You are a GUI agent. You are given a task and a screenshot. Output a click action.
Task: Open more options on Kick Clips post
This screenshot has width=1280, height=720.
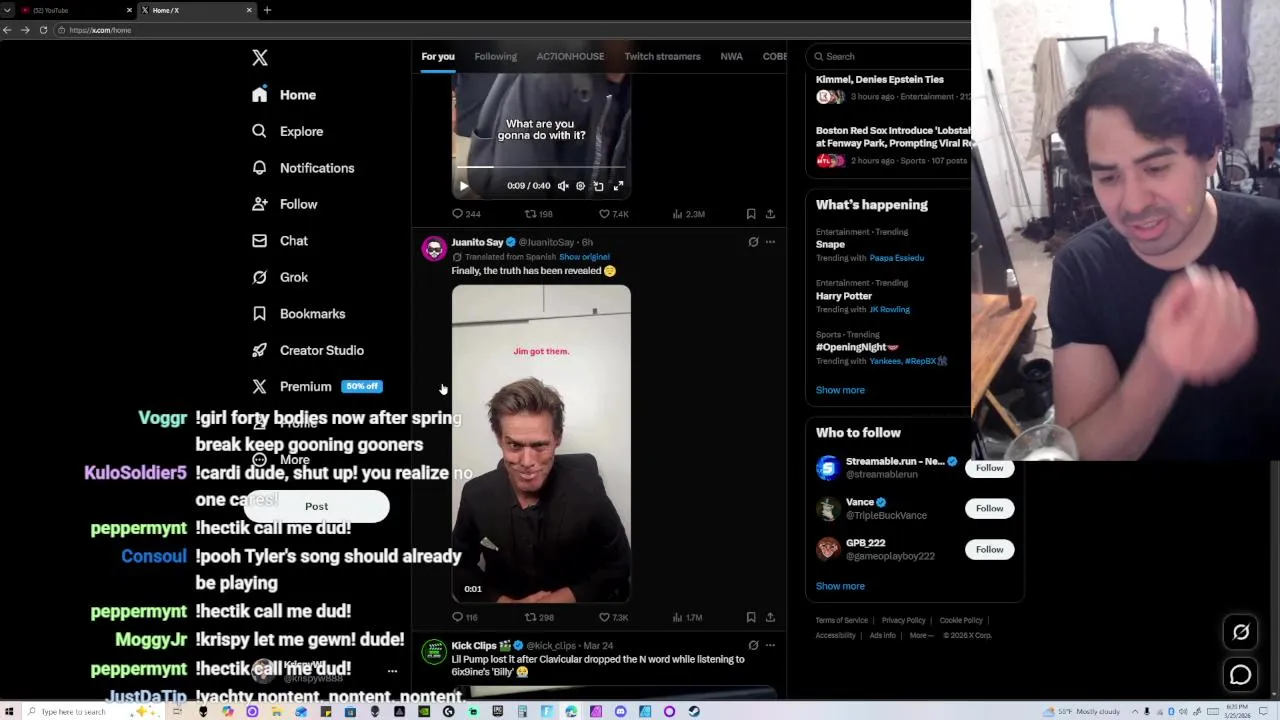pyautogui.click(x=770, y=646)
